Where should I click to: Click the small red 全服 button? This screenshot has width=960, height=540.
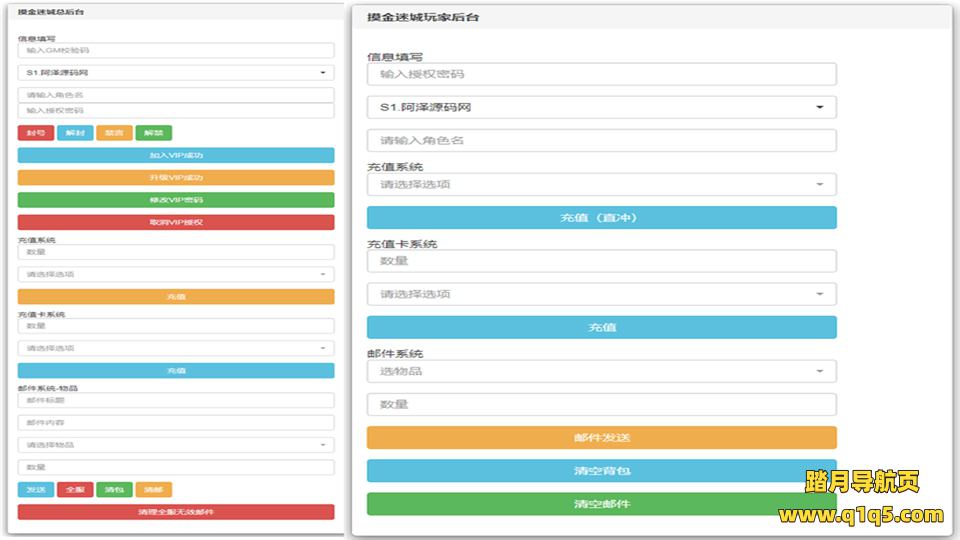pyautogui.click(x=75, y=490)
